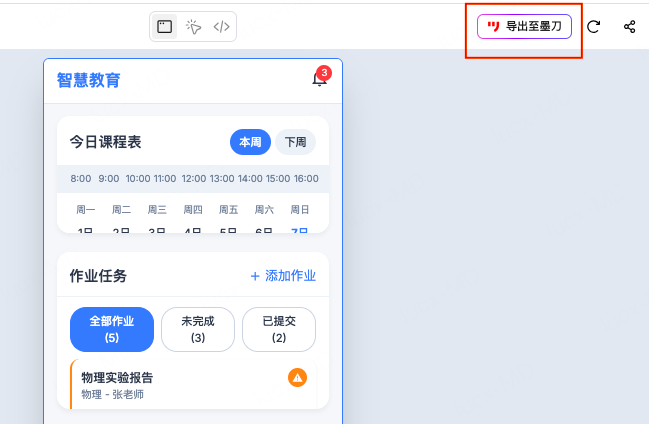
Task: Select the 周五 day column
Action: (228, 210)
